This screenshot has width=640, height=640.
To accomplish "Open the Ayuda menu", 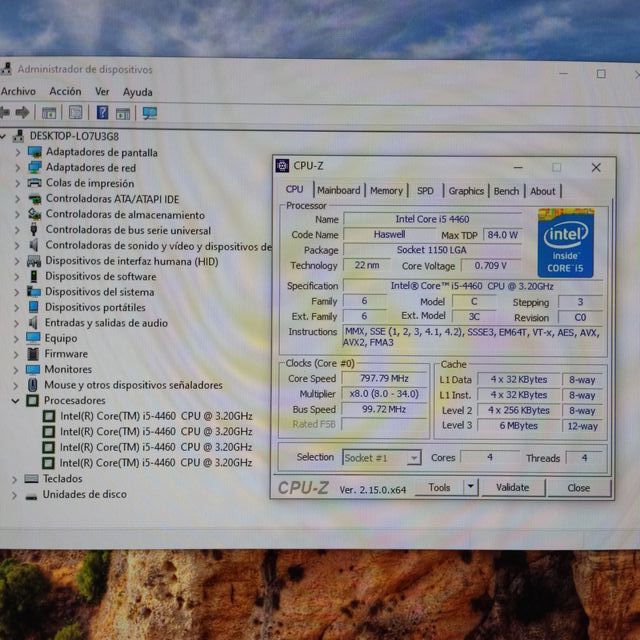I will 138,92.
